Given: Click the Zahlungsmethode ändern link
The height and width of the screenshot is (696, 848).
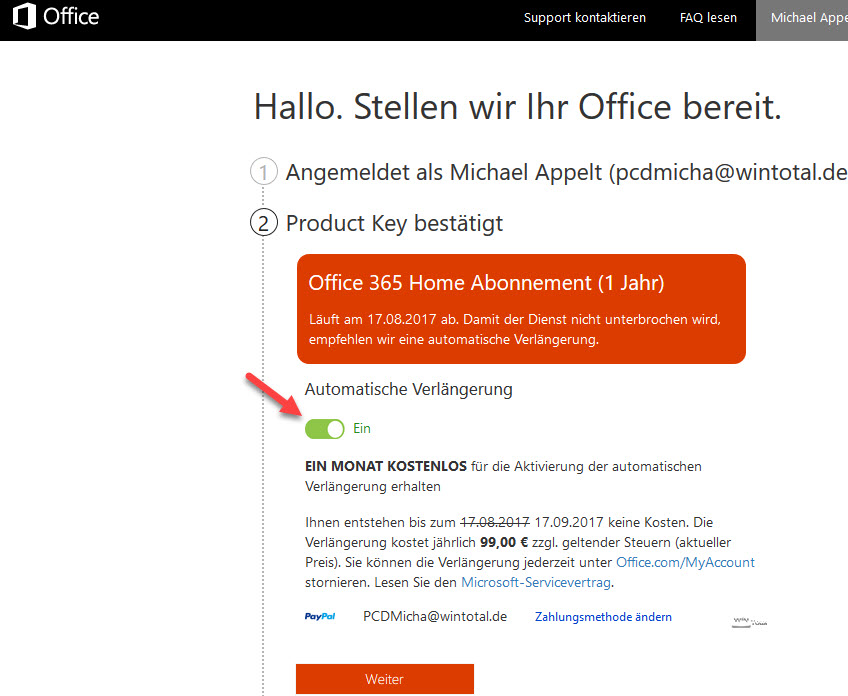Looking at the screenshot, I should 603,617.
